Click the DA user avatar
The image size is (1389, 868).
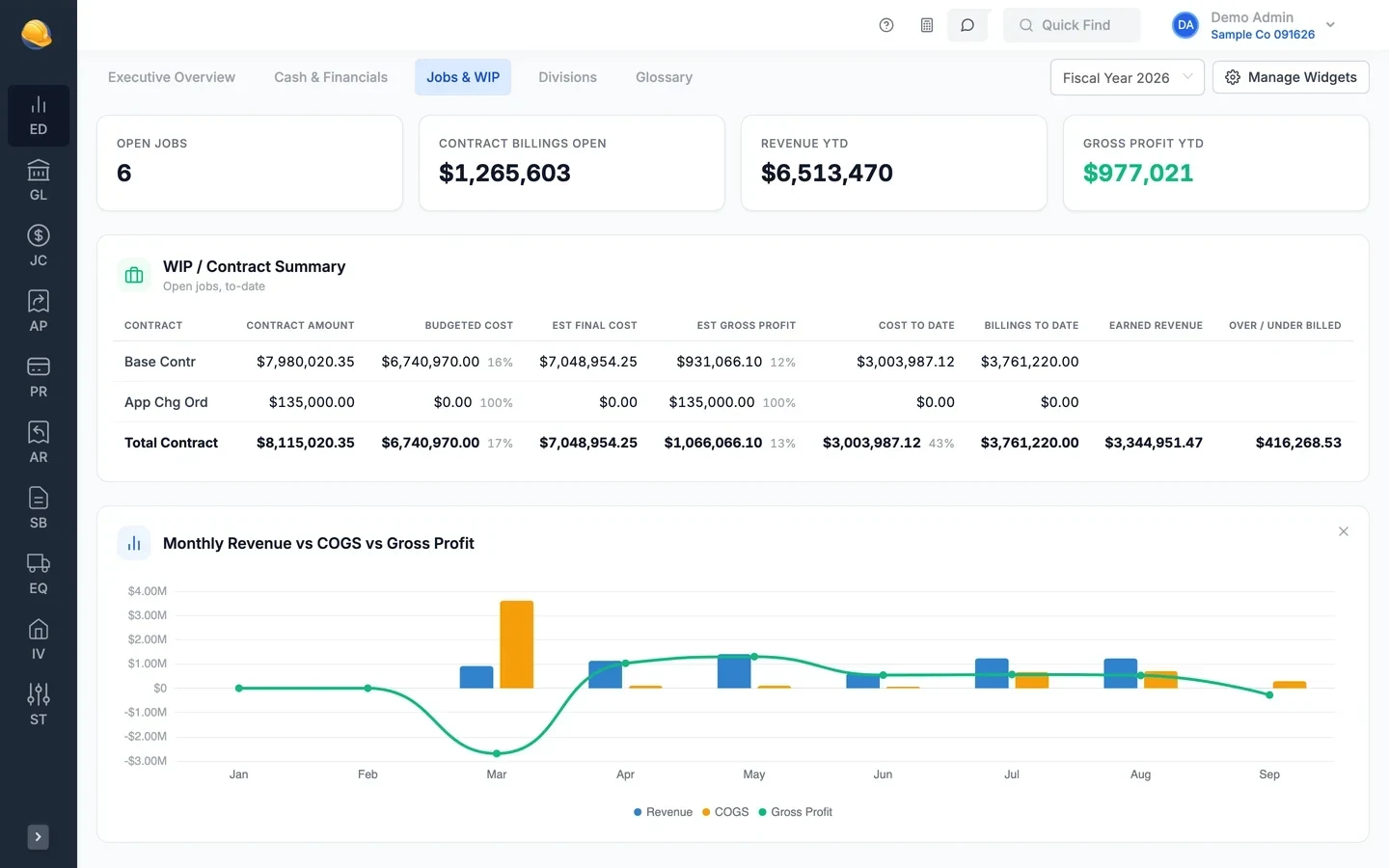pos(1185,25)
